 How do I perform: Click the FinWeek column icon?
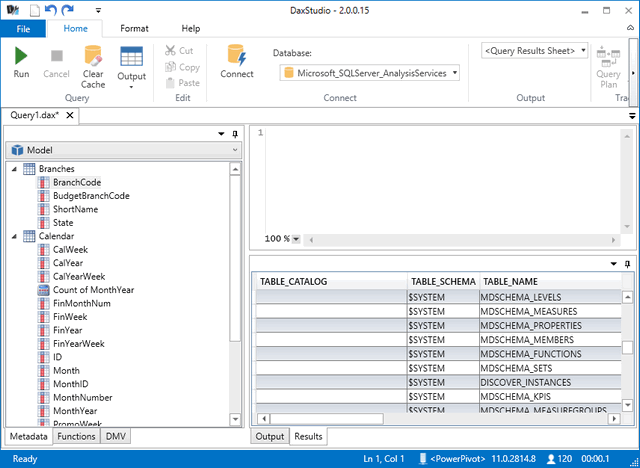pyautogui.click(x=44, y=317)
